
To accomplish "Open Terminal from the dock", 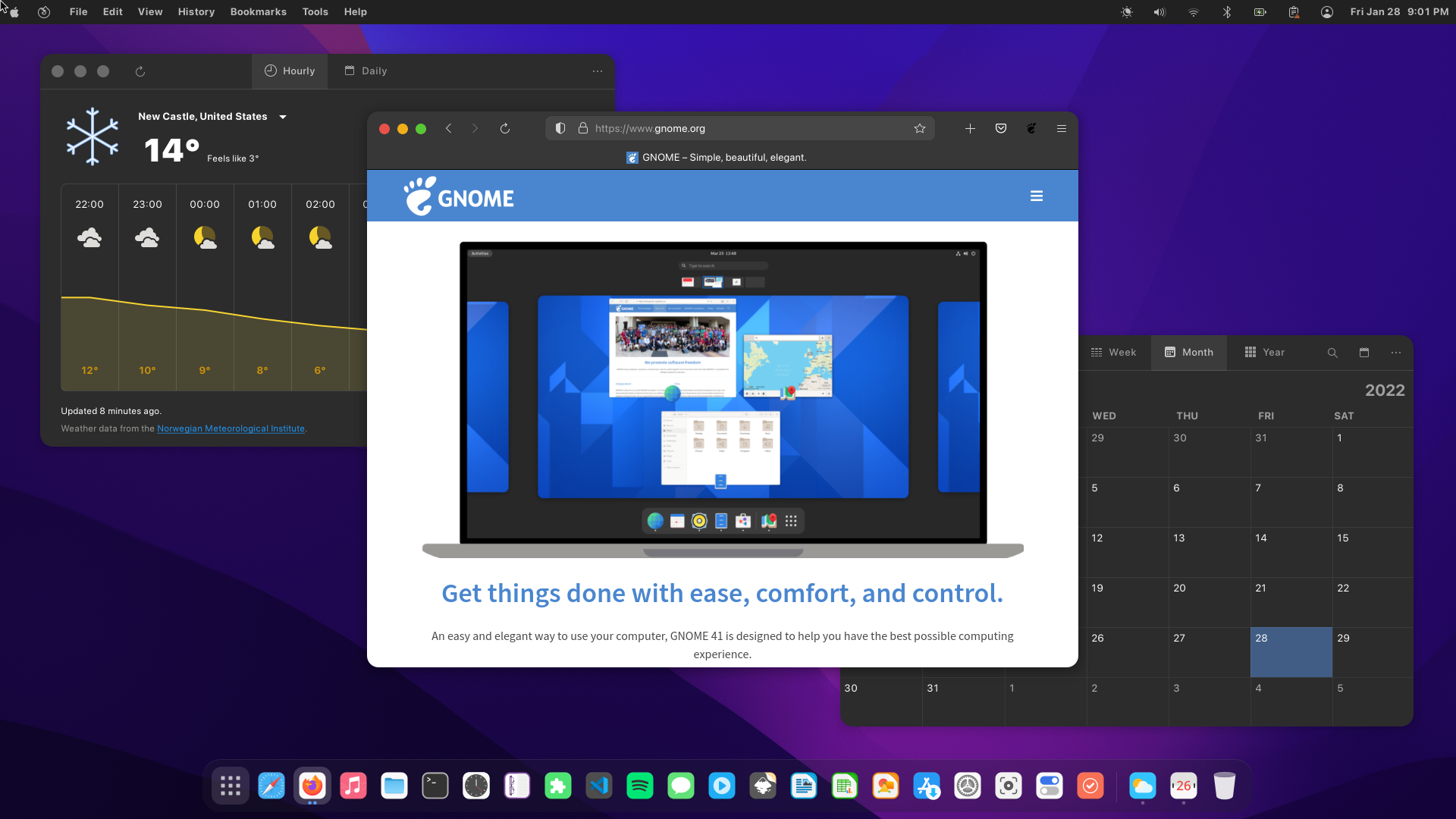I will pos(435,786).
